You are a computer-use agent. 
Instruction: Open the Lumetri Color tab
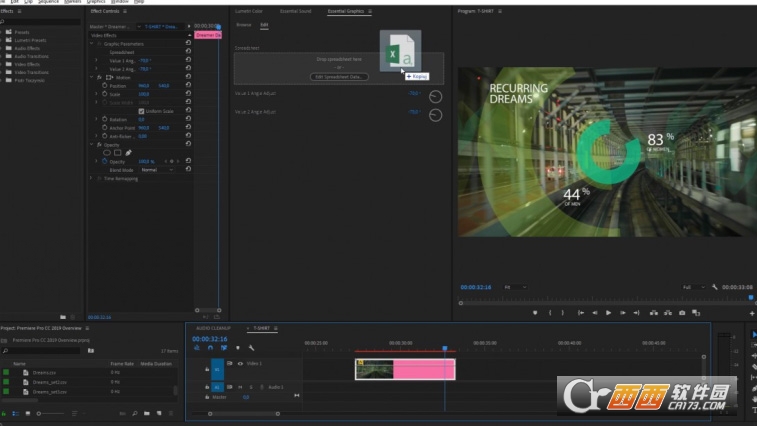point(249,11)
